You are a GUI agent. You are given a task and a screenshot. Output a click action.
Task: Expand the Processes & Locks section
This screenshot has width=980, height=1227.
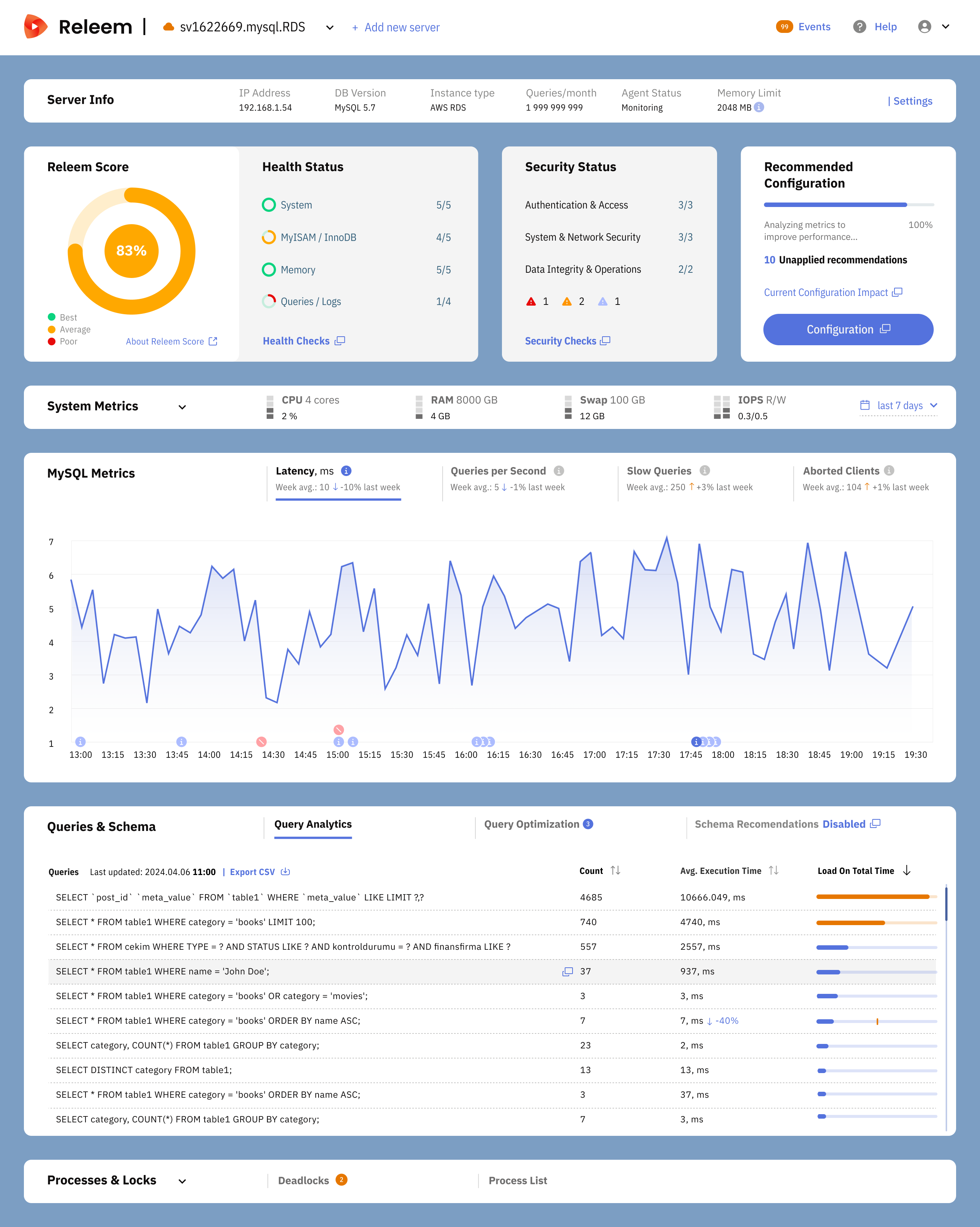pos(183,1180)
